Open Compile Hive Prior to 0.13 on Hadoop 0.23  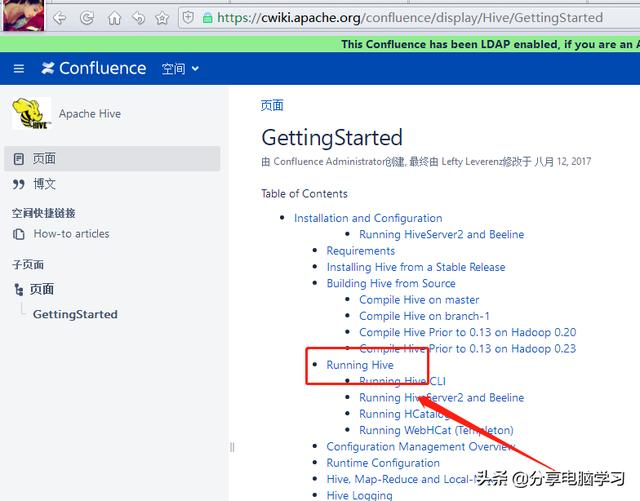(x=468, y=349)
